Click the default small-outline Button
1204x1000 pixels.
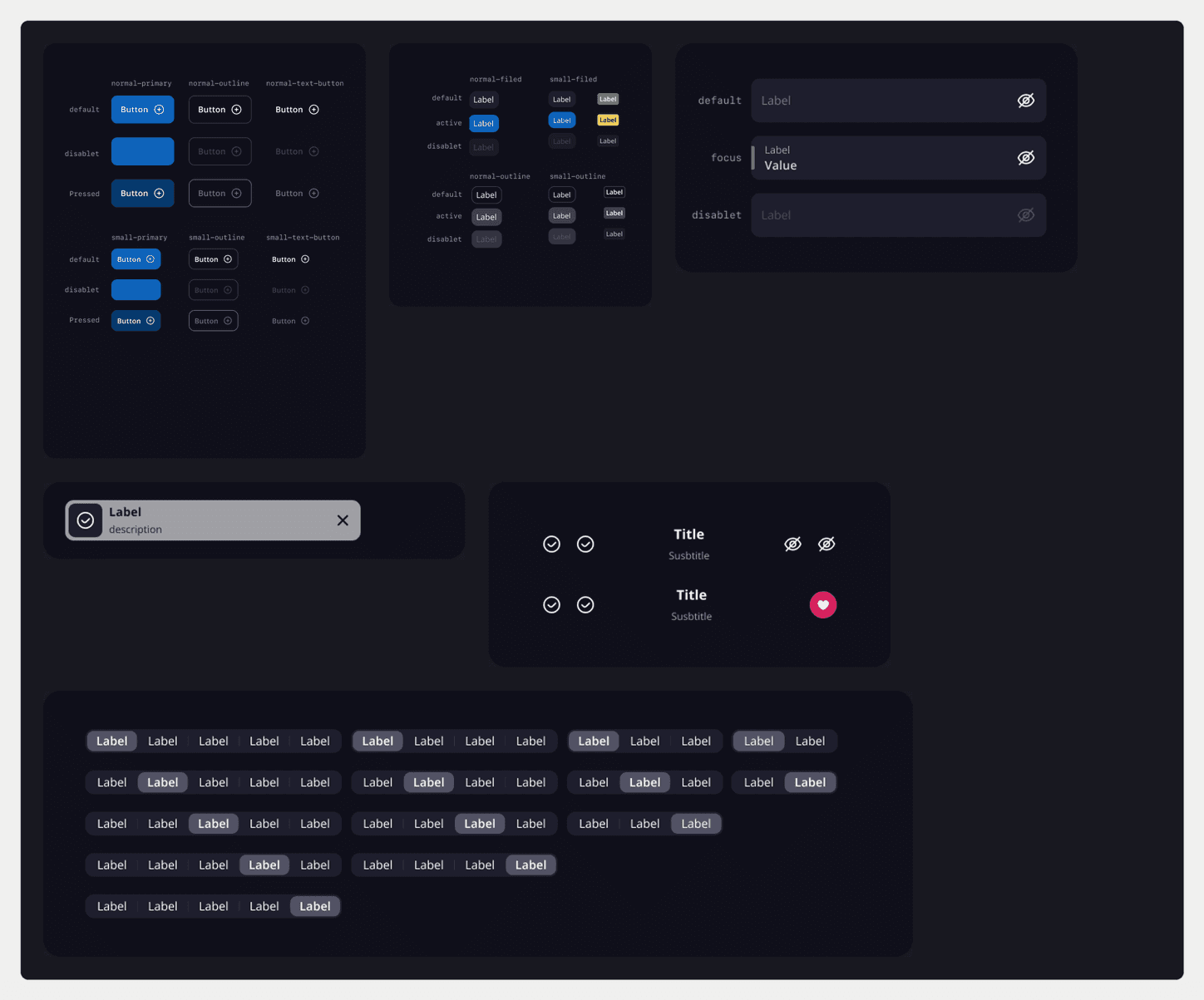point(214,259)
